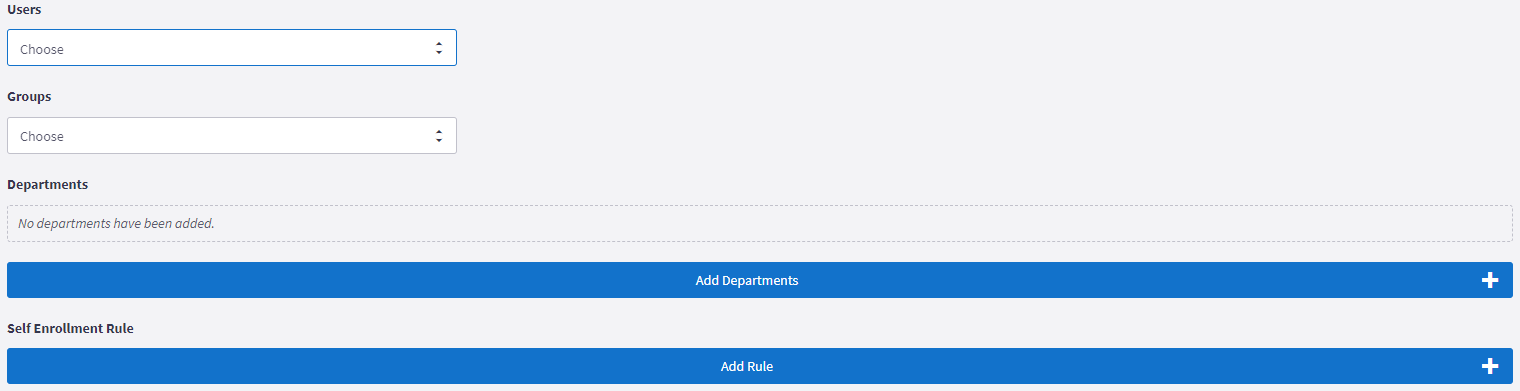Open the Groups dropdown
The height and width of the screenshot is (391, 1520).
coord(232,136)
